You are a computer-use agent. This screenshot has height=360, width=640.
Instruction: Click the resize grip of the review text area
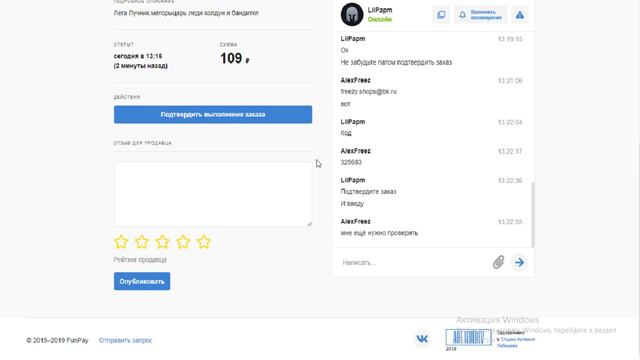click(x=309, y=224)
